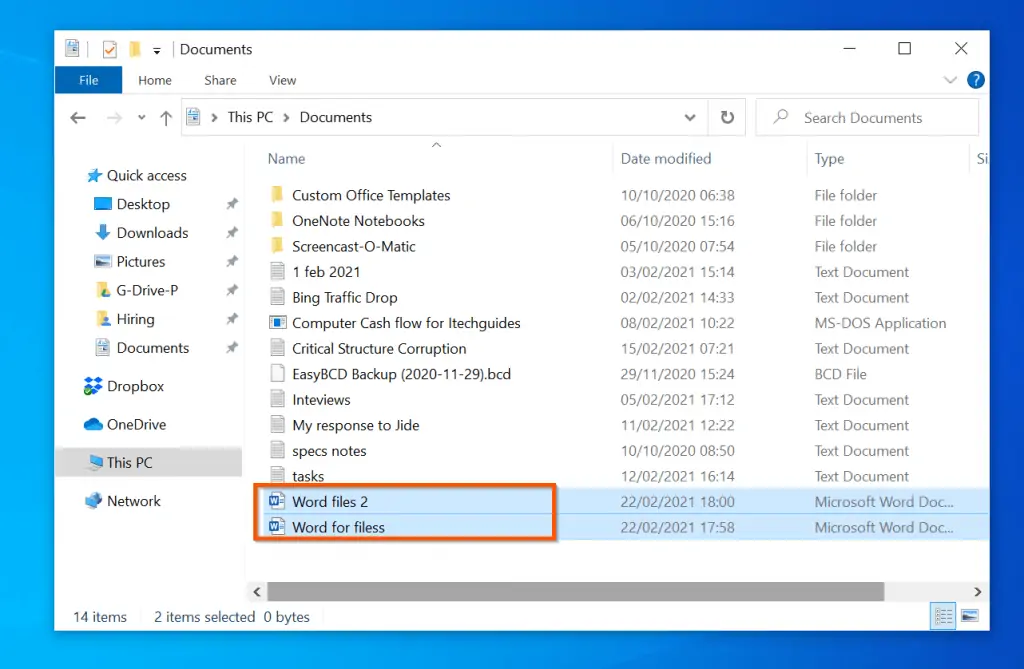This screenshot has height=669, width=1024.
Task: Go forward using the forward arrow
Action: pos(114,118)
